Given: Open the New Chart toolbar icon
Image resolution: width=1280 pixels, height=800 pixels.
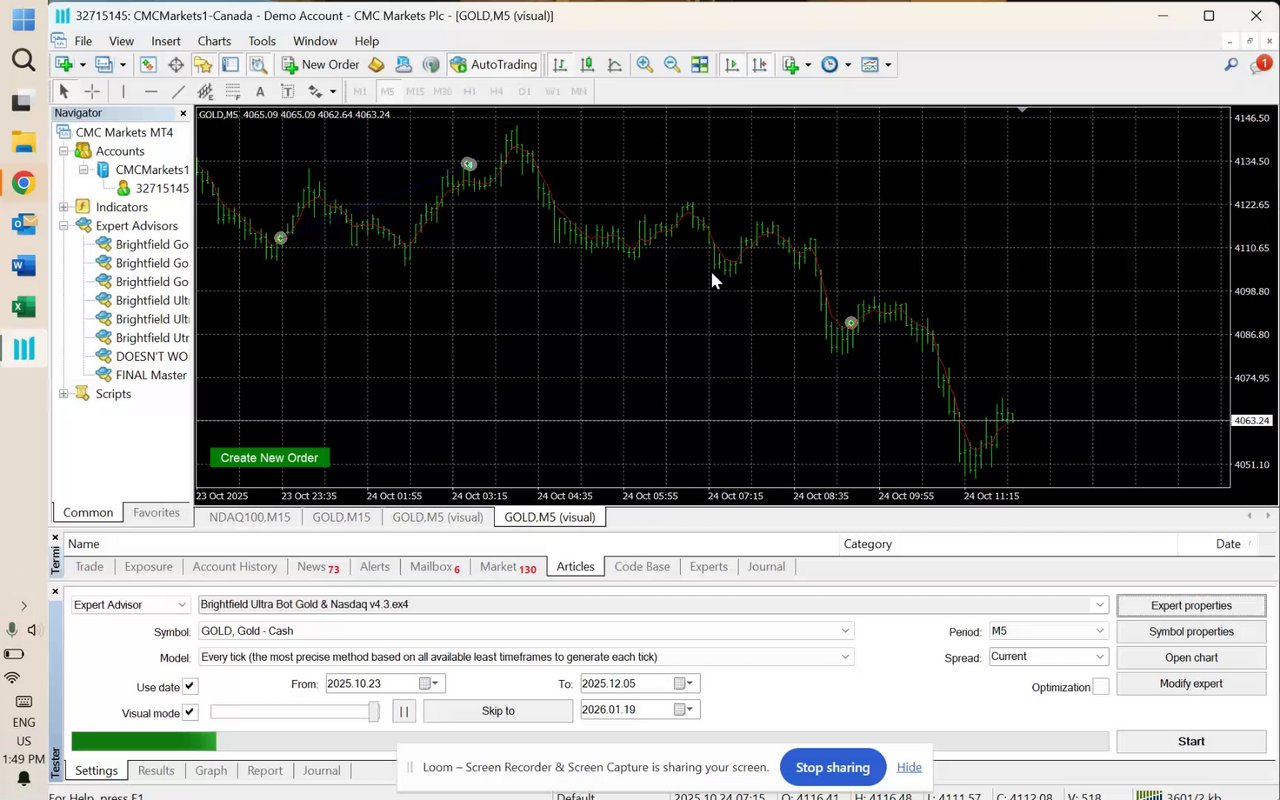Looking at the screenshot, I should click(x=64, y=64).
